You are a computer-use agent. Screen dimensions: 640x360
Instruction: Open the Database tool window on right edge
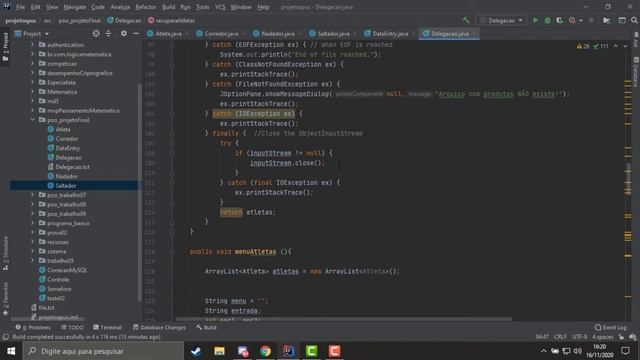[x=636, y=71]
